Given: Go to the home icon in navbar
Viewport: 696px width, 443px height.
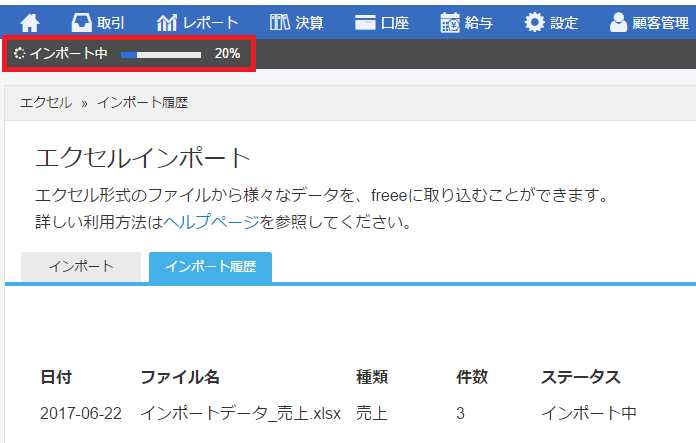Looking at the screenshot, I should click(30, 23).
